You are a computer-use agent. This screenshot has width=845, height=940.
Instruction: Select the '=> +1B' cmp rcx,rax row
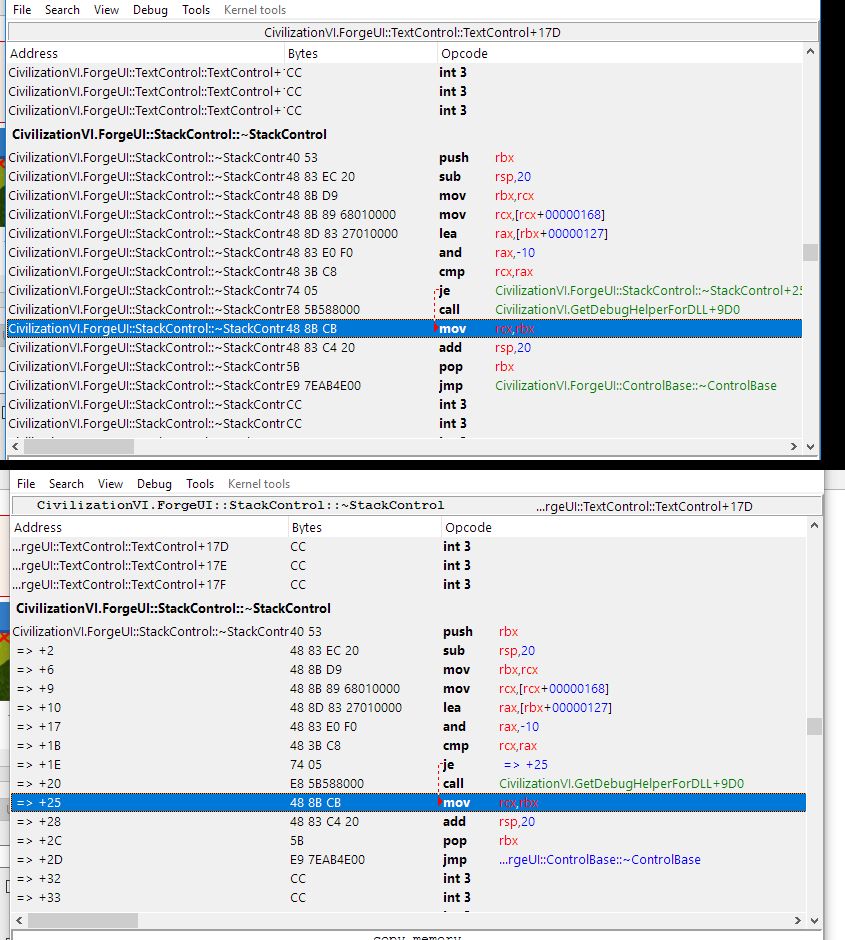409,746
